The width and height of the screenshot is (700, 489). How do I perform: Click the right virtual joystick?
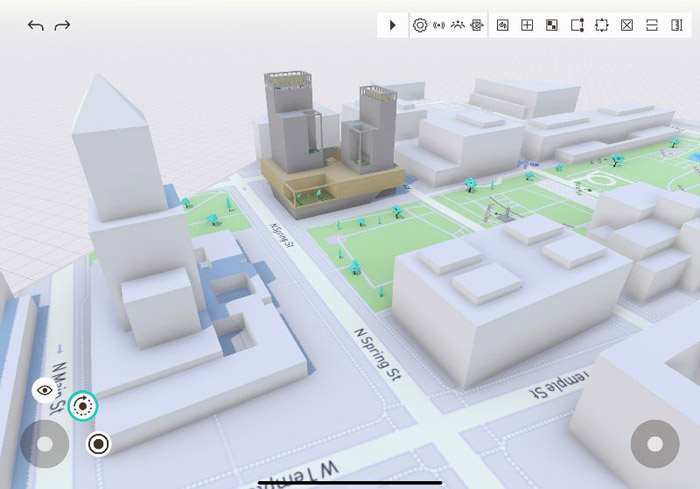coord(655,443)
